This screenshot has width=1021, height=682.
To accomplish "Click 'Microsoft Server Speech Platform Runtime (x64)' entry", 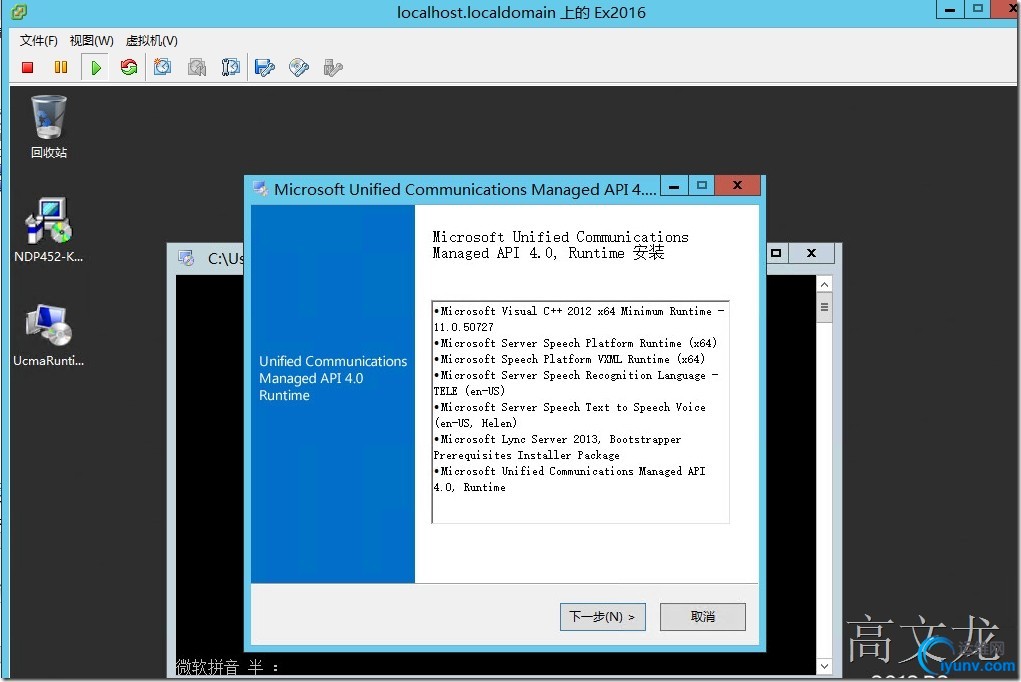I will tap(576, 343).
